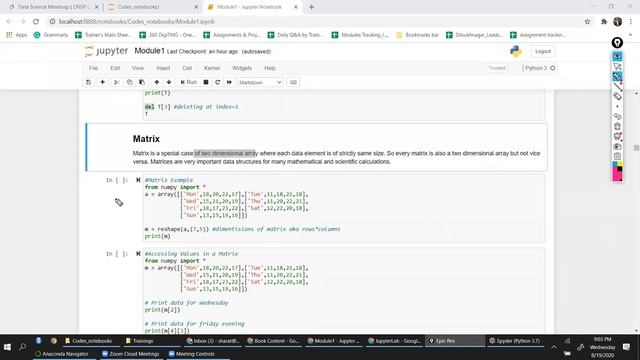Click the Python logo in notebook header
640x360 pixels.
516,51
